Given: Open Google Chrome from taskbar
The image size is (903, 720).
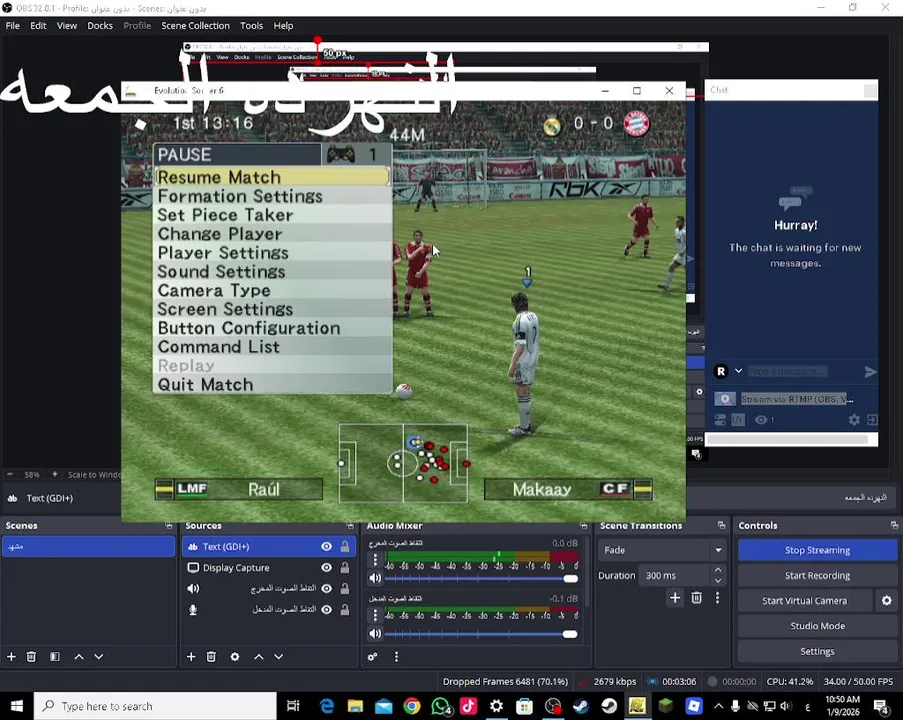Looking at the screenshot, I should pos(412,706).
